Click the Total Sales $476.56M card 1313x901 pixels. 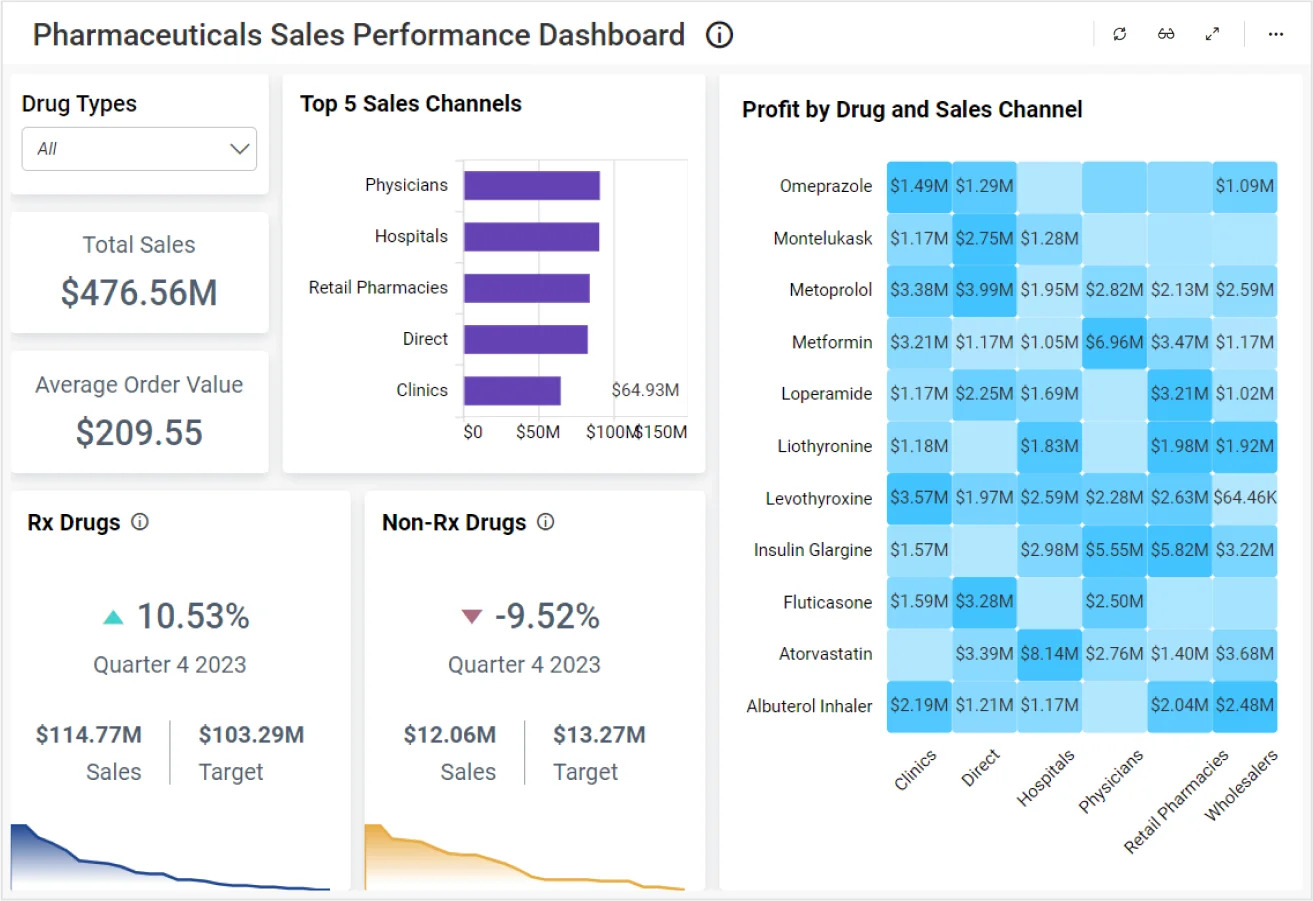click(x=139, y=272)
